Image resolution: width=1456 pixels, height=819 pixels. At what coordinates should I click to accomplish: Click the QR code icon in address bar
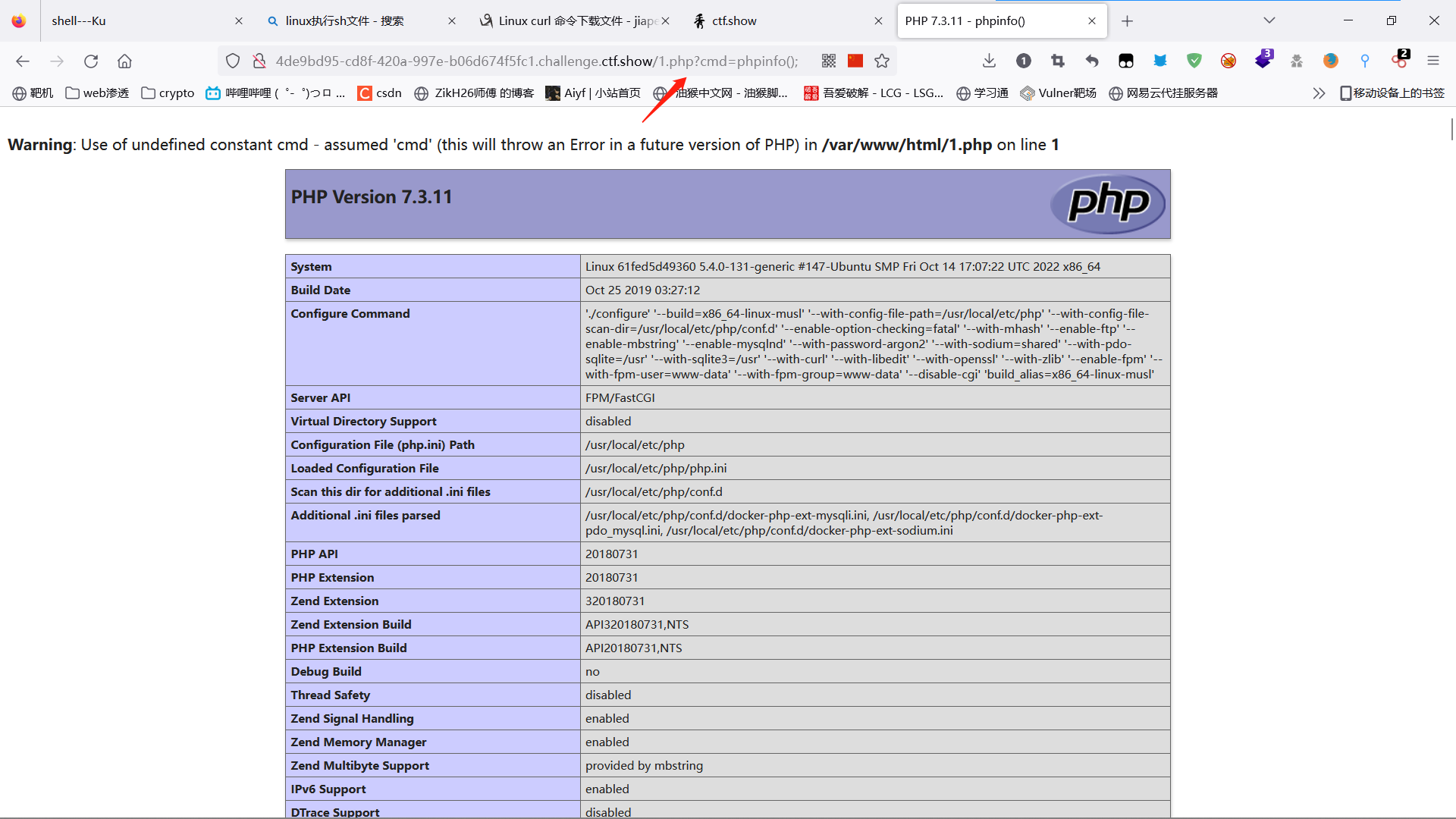point(829,61)
